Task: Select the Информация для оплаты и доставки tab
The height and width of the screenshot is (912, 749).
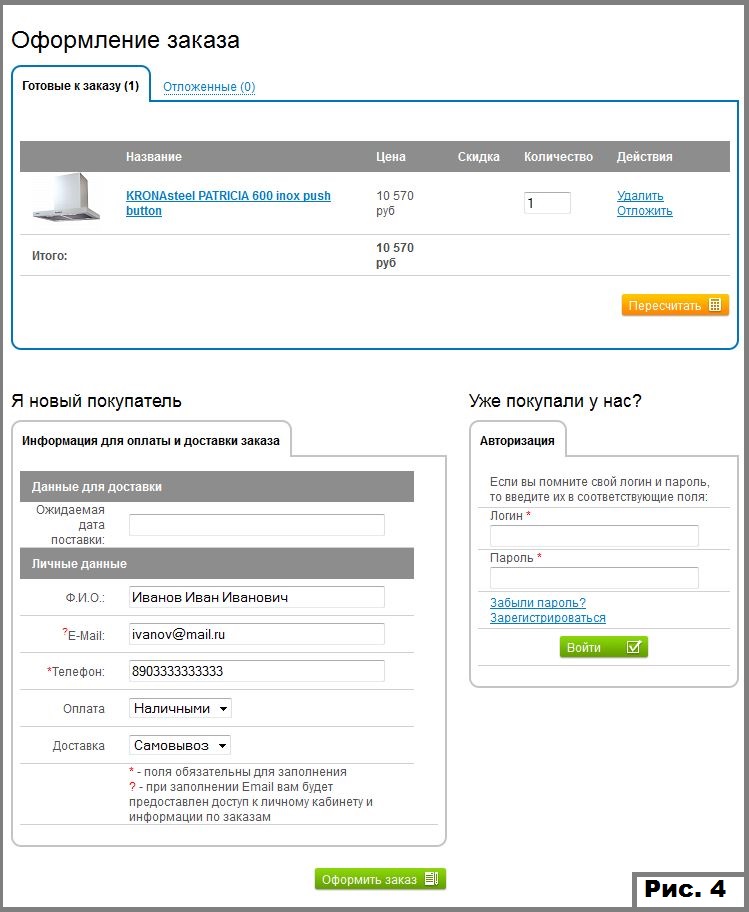Action: [151, 440]
